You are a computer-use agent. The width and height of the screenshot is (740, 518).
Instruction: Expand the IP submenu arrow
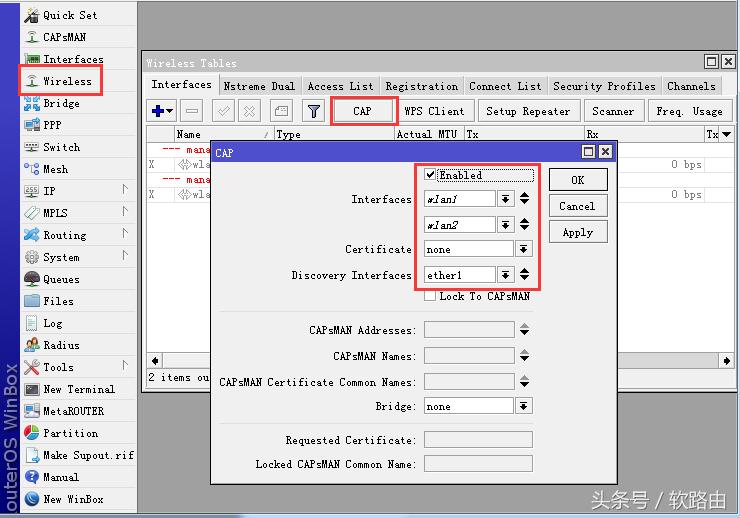click(125, 190)
